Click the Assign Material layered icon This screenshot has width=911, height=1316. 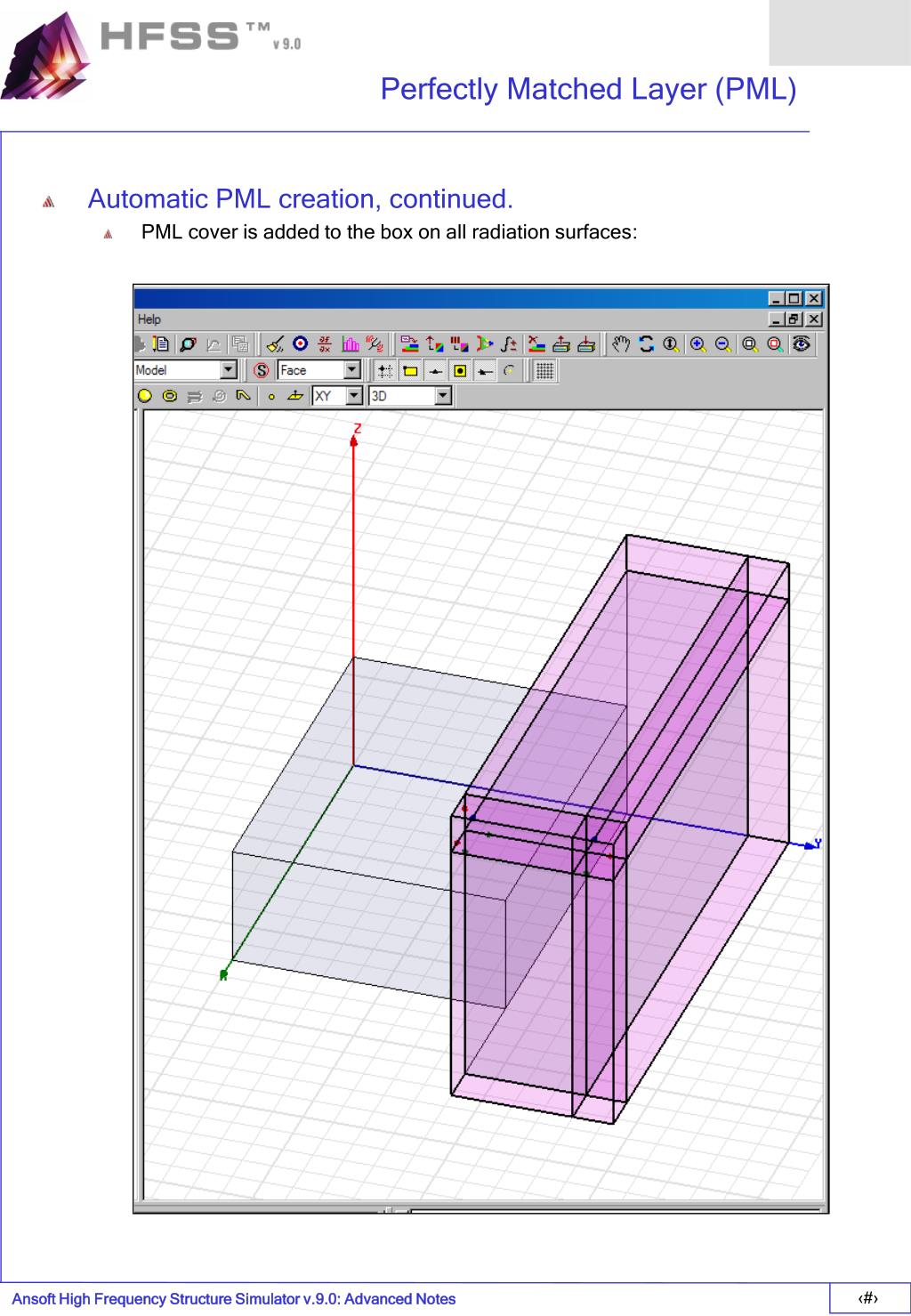click(410, 344)
